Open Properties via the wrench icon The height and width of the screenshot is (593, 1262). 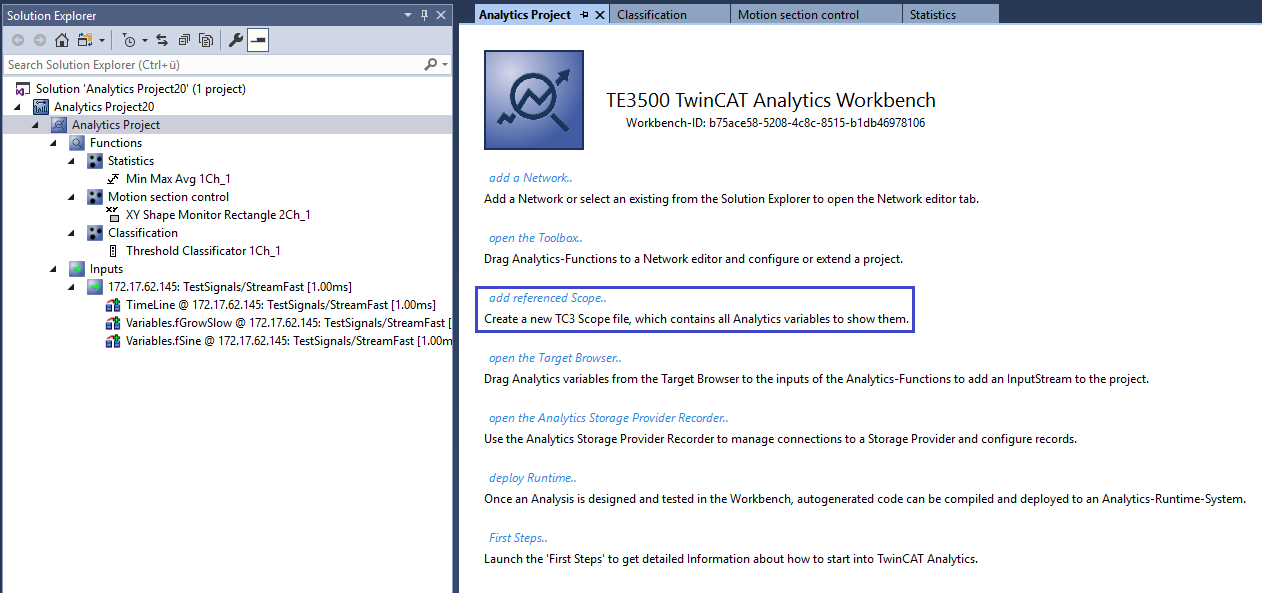pos(236,41)
